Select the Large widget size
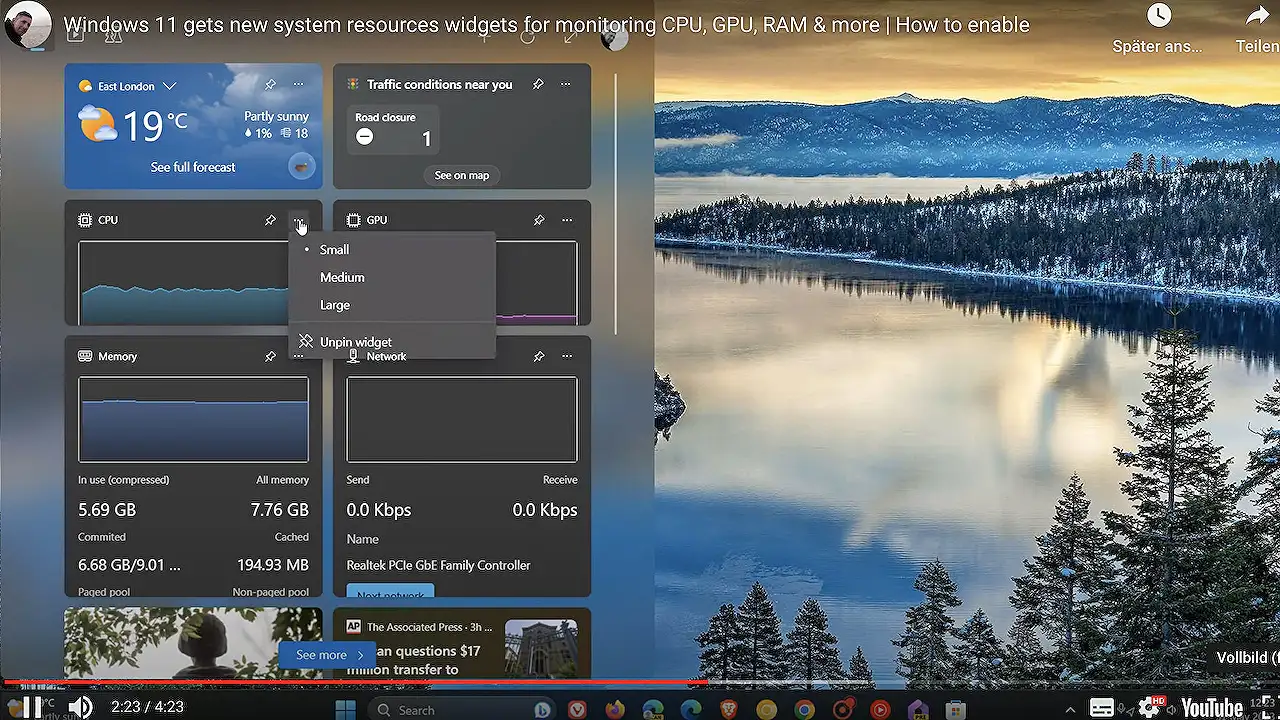 click(x=335, y=305)
